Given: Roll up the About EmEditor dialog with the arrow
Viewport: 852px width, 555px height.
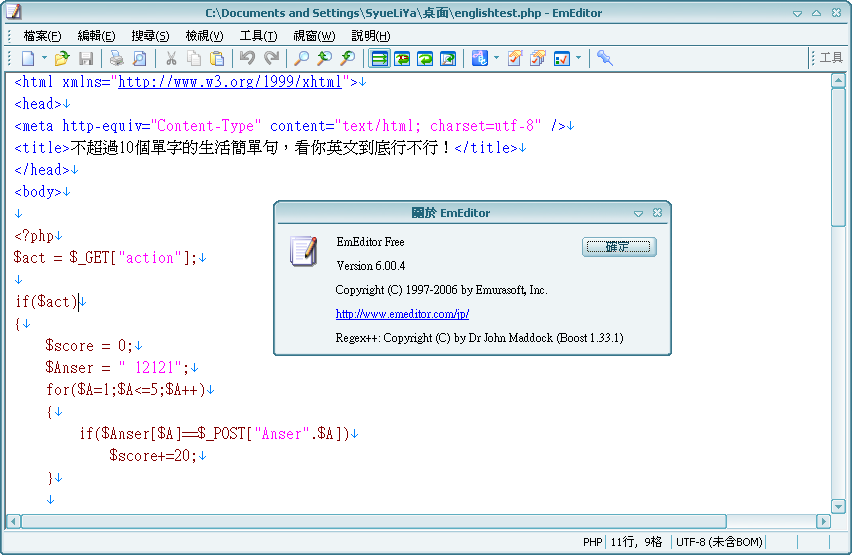Looking at the screenshot, I should click(638, 213).
